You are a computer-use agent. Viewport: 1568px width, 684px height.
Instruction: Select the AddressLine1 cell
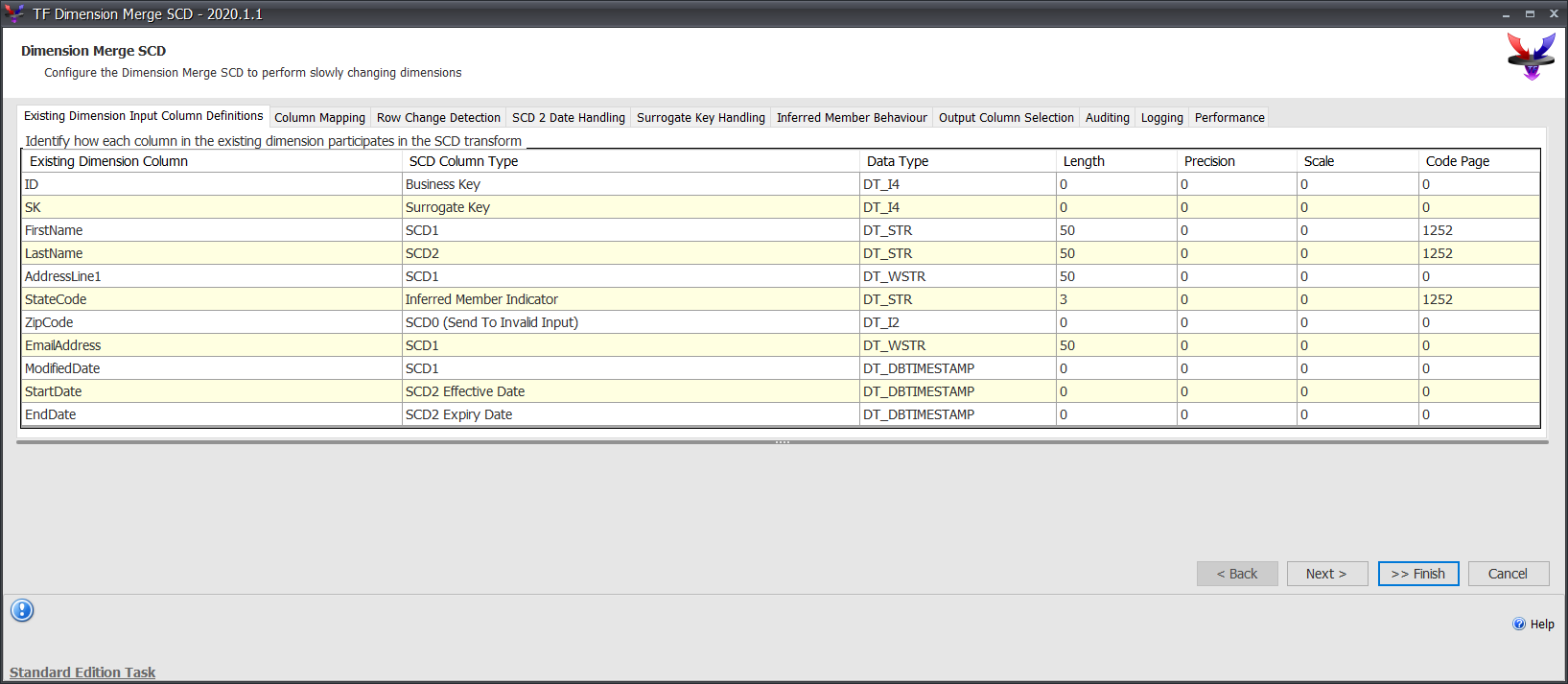212,276
